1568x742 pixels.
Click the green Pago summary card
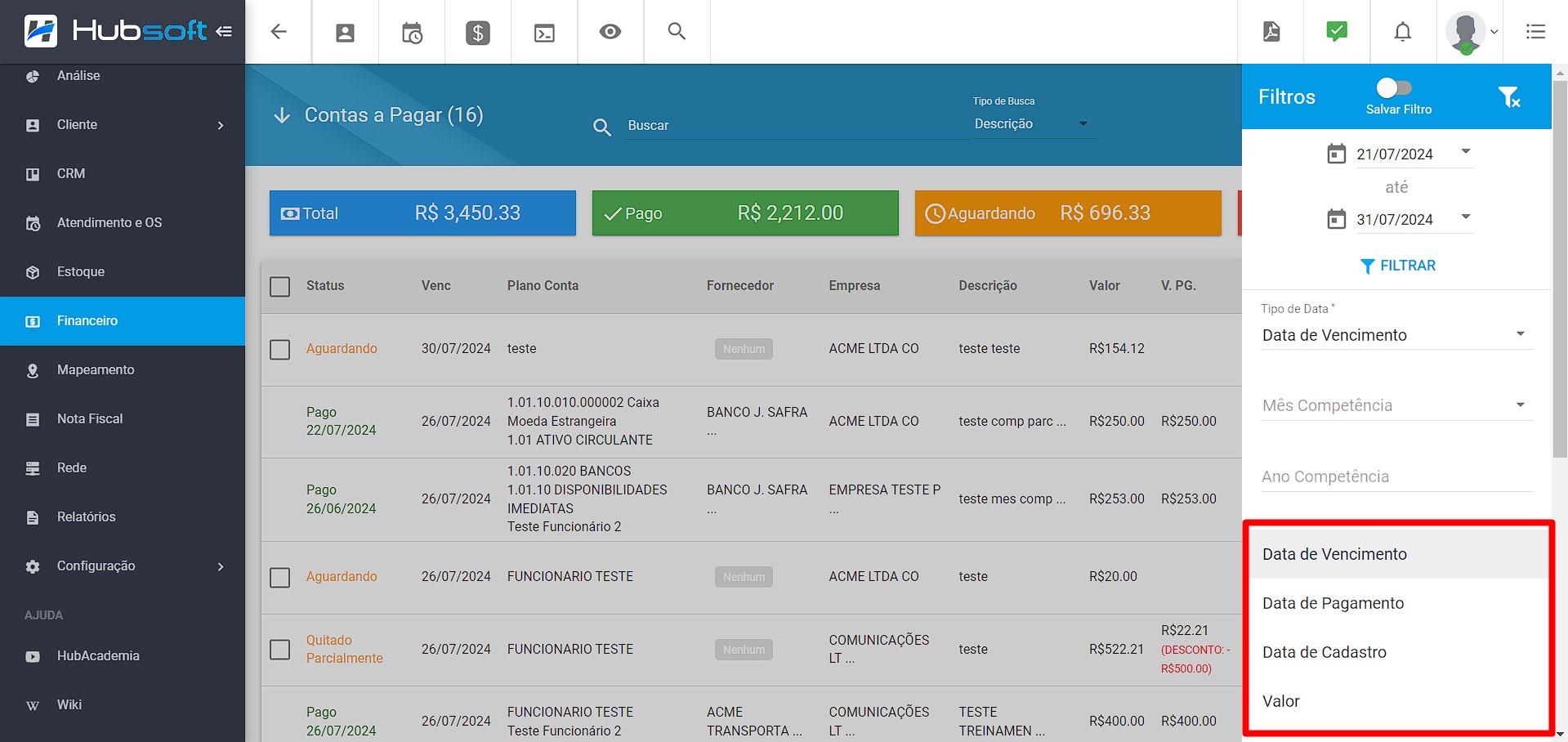pos(745,213)
